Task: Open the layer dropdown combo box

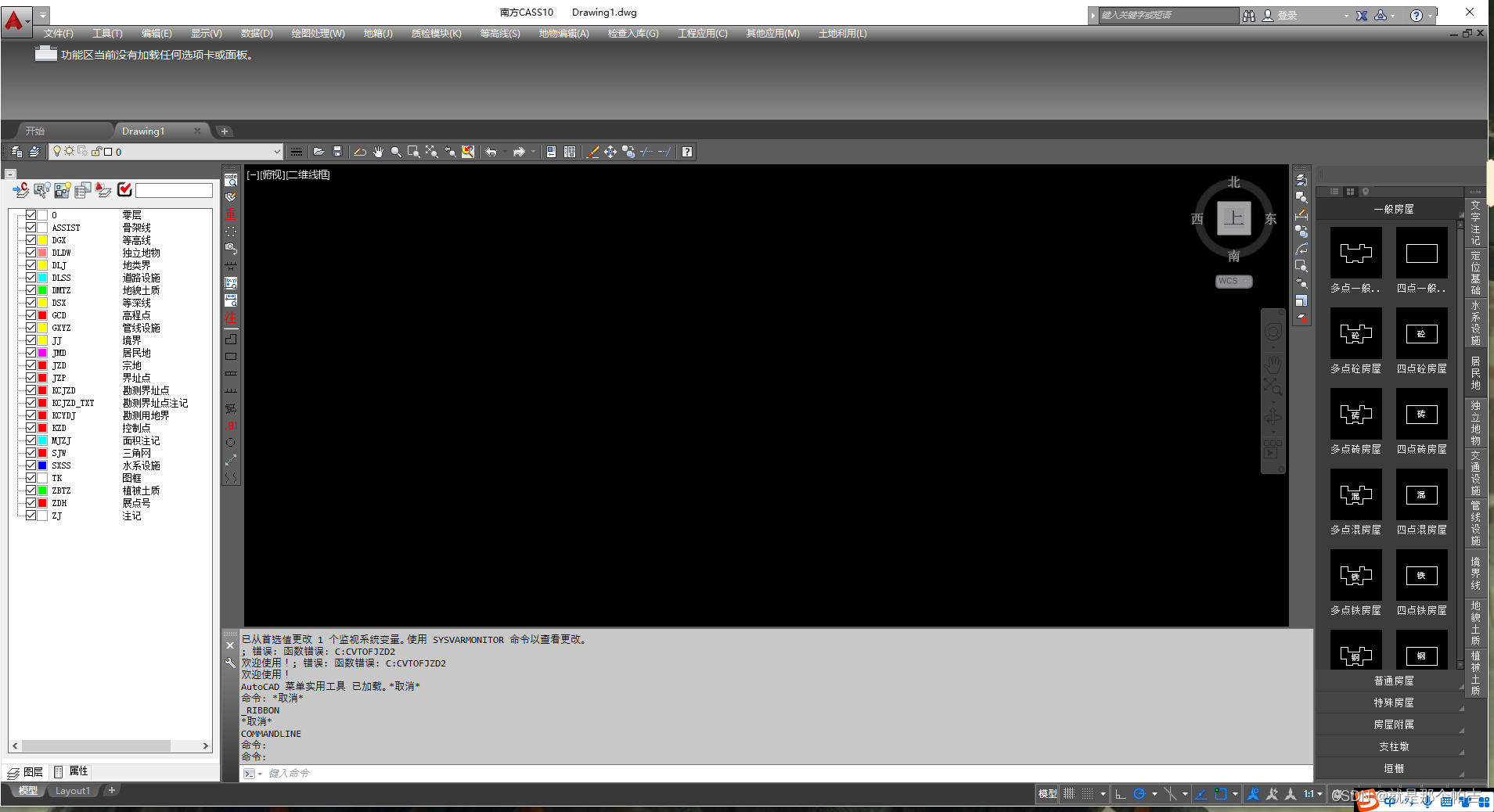Action: [x=276, y=152]
